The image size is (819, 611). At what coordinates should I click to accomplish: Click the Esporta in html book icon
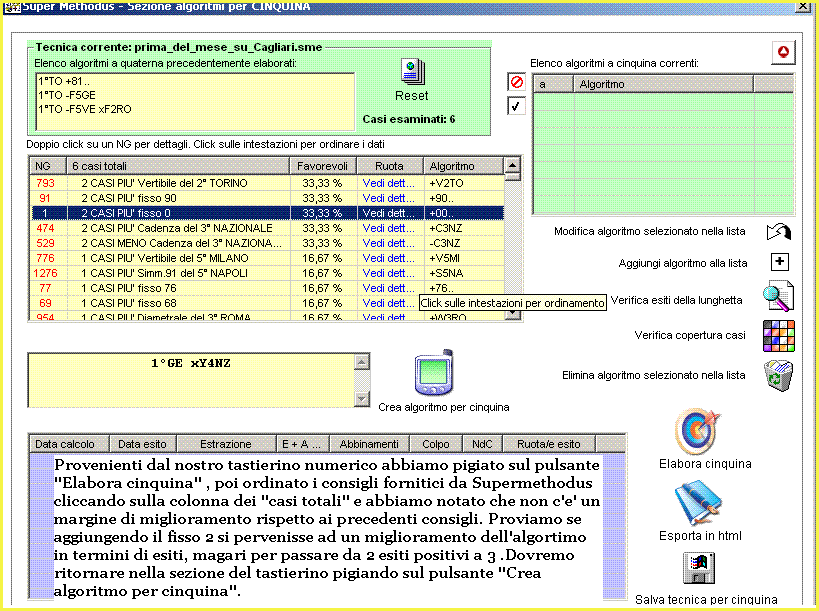click(x=698, y=502)
